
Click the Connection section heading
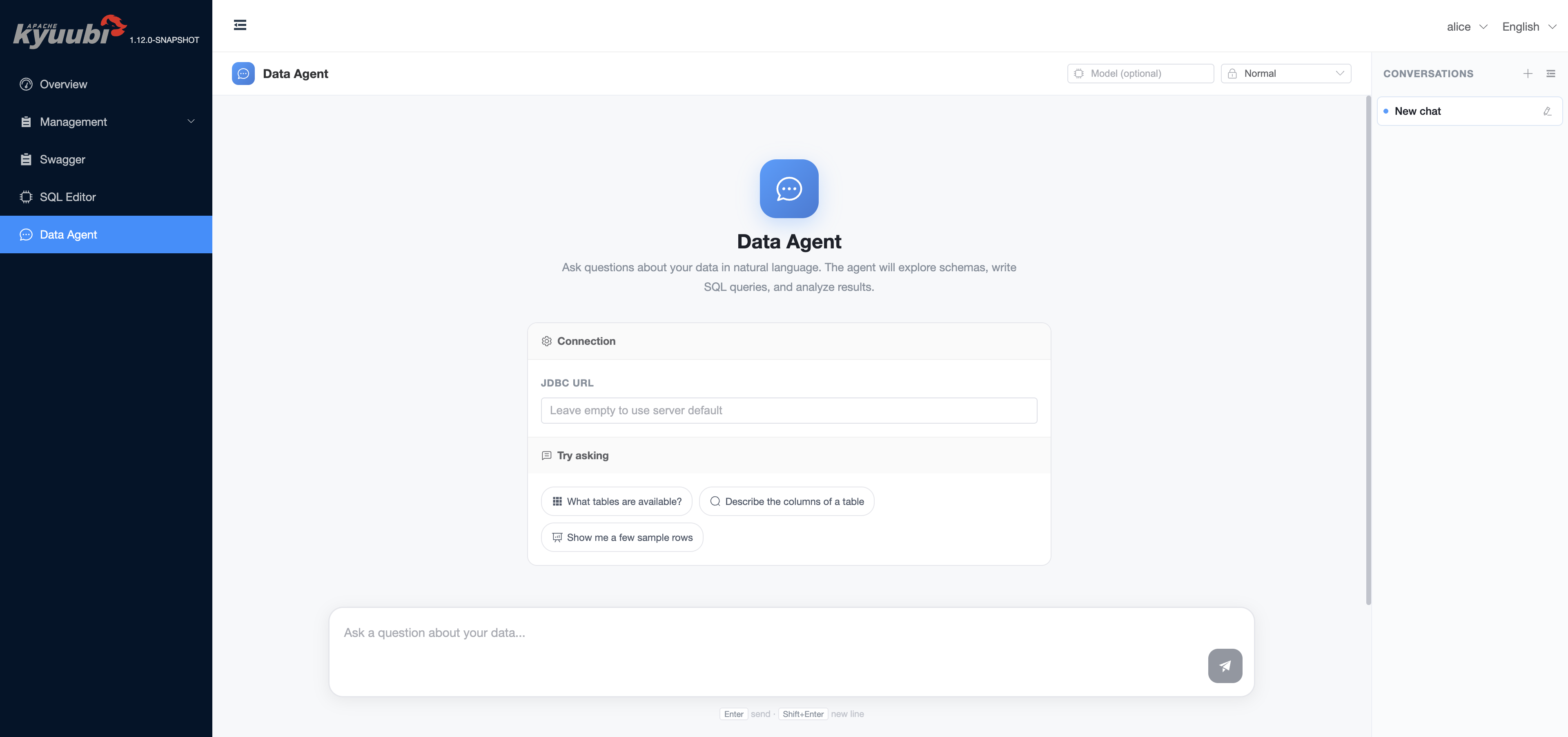pos(586,341)
